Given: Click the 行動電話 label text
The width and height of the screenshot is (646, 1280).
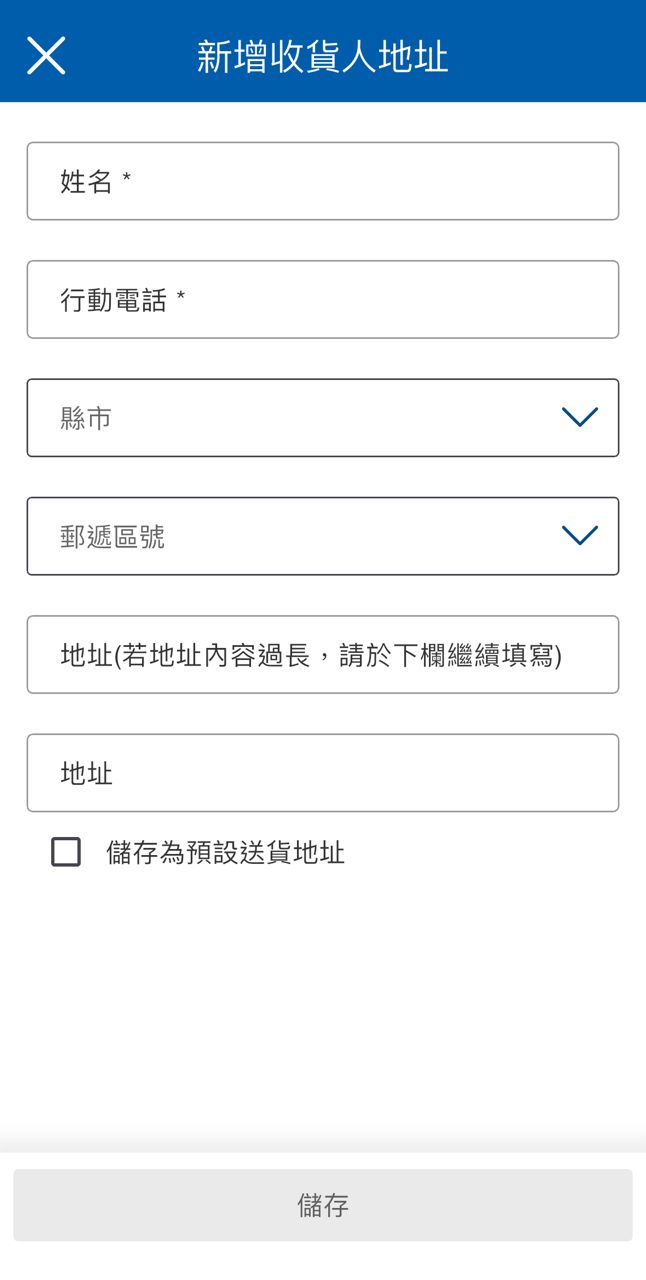Looking at the screenshot, I should coord(113,300).
